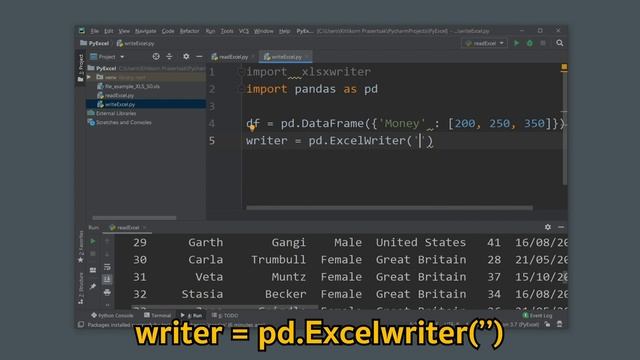Hide the Project tool window
Viewport: 640px width, 360px height.
coord(199,56)
